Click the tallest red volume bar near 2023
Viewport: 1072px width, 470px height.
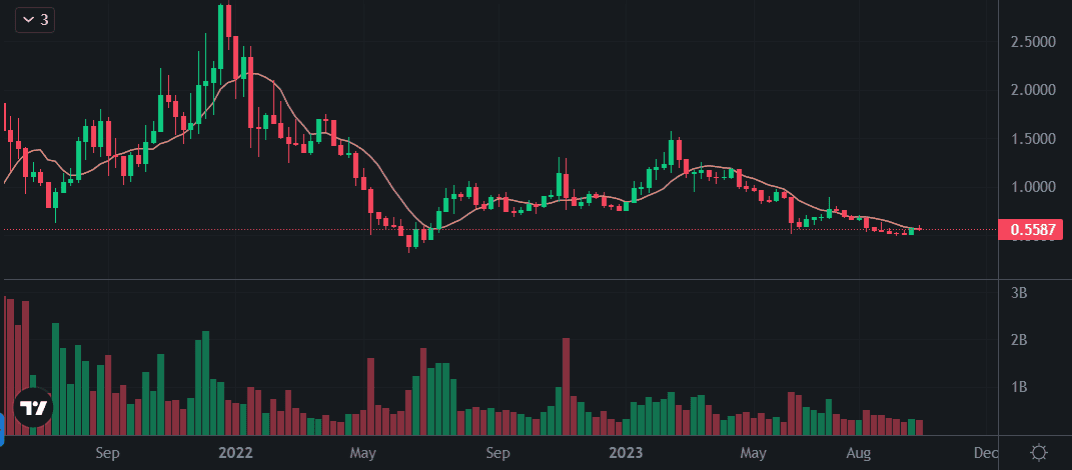click(x=566, y=386)
